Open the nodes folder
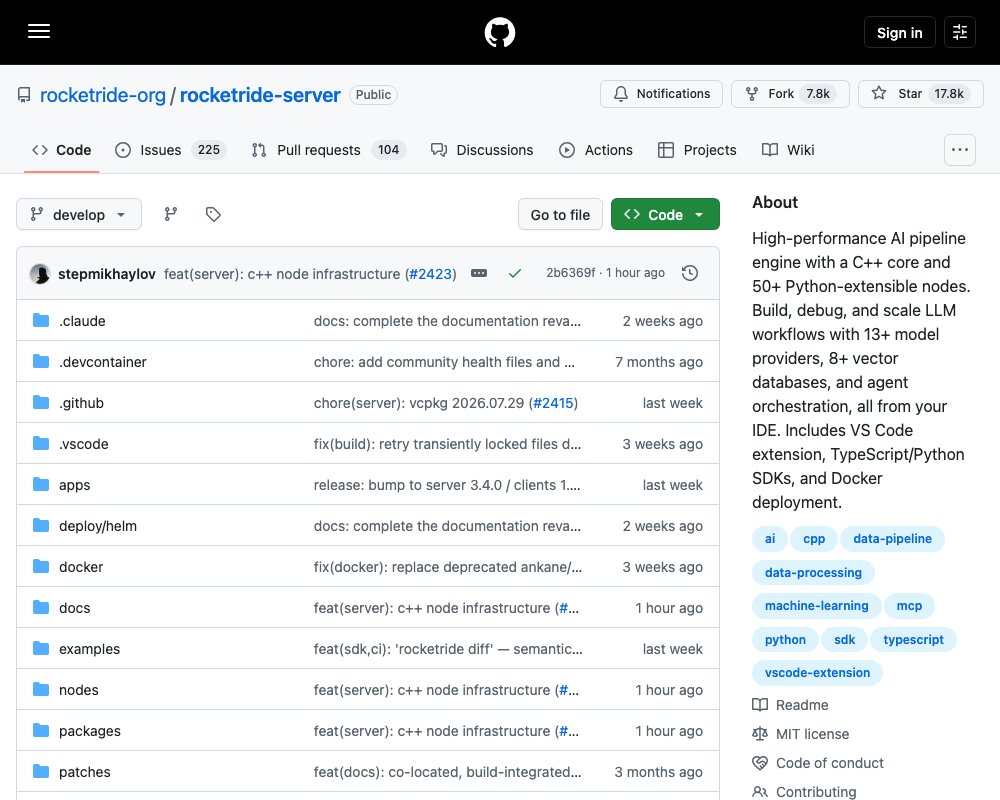Viewport: 1000px width, 800px height. [x=78, y=690]
